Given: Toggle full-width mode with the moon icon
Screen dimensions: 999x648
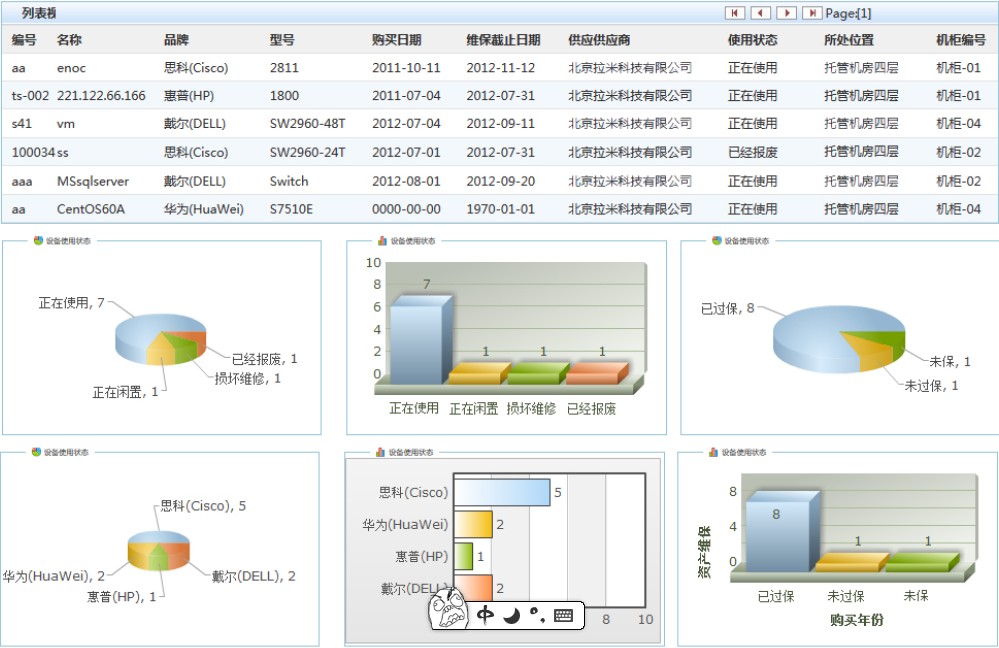Looking at the screenshot, I should [x=510, y=614].
